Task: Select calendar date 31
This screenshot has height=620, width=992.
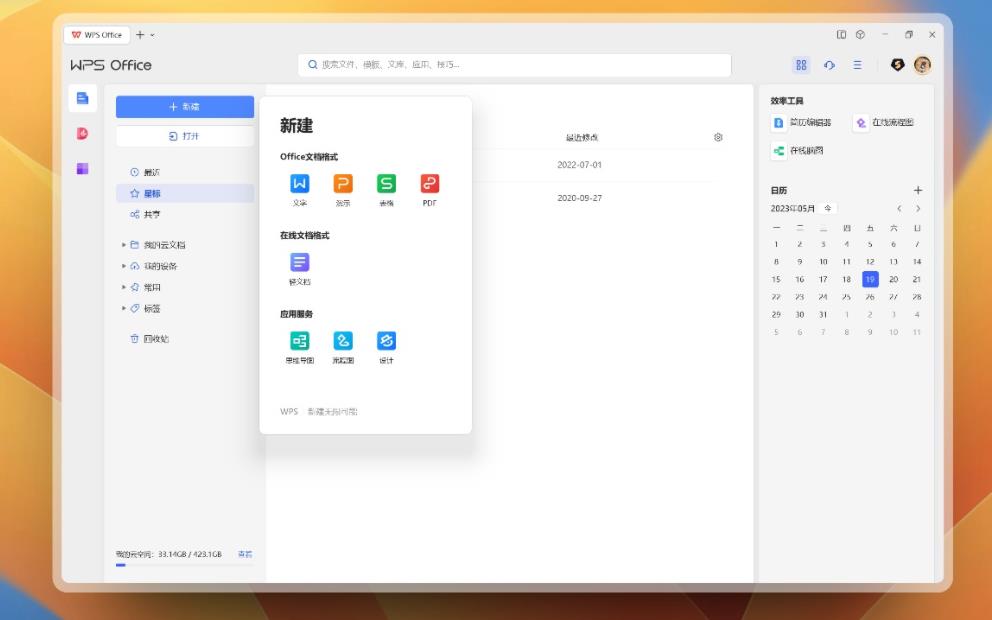Action: 823,314
